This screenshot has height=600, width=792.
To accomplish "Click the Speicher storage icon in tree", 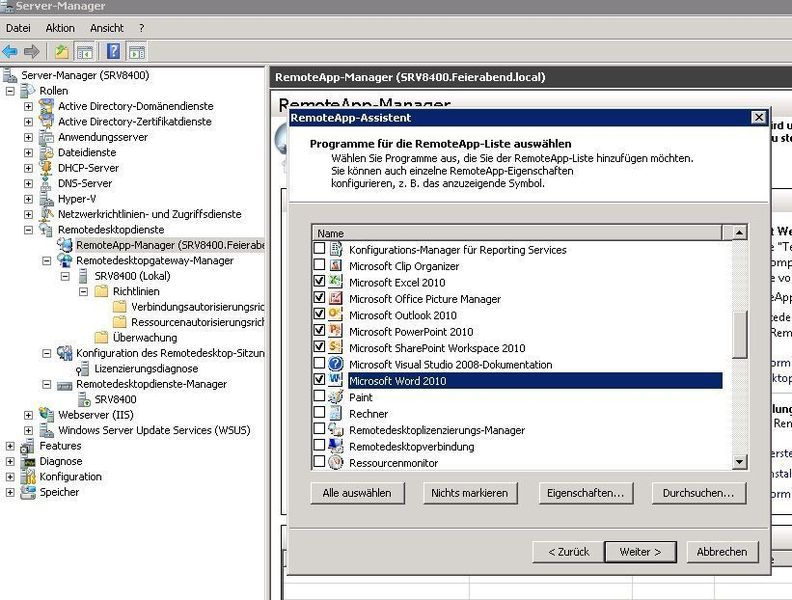I will [x=28, y=492].
